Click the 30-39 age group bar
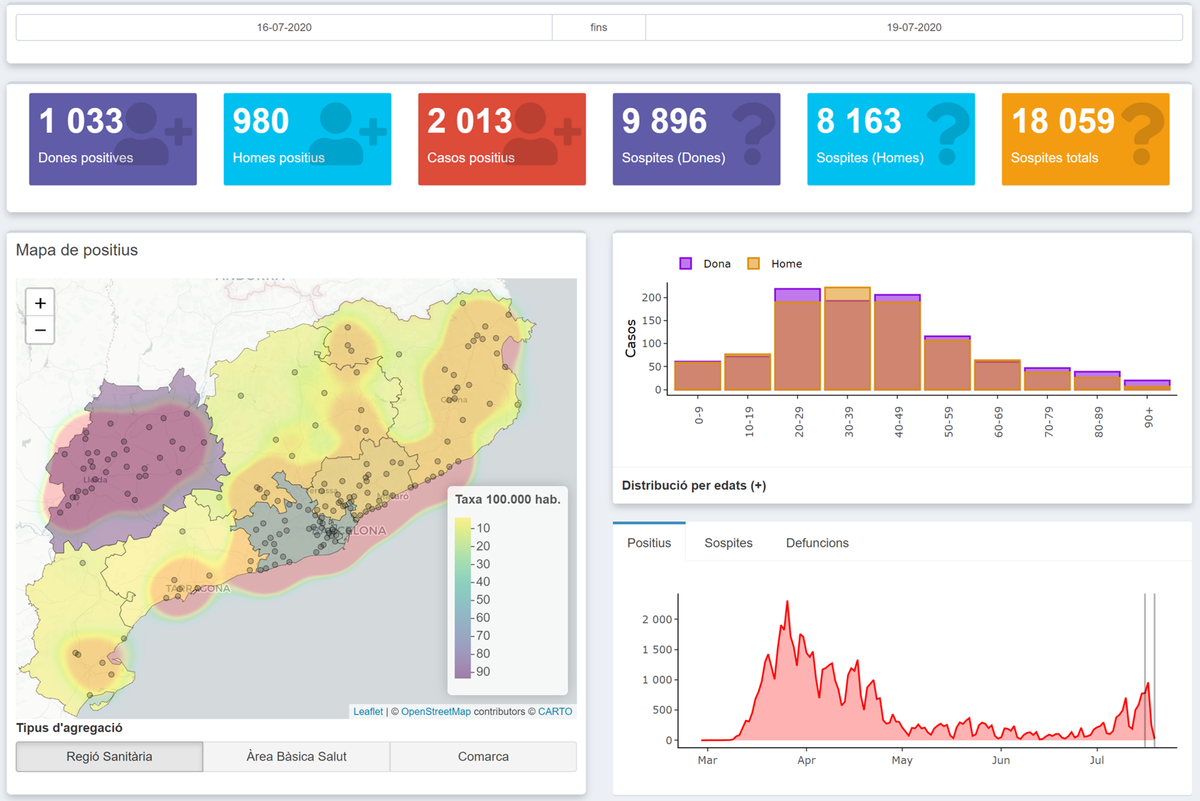The width and height of the screenshot is (1200, 801). 847,339
